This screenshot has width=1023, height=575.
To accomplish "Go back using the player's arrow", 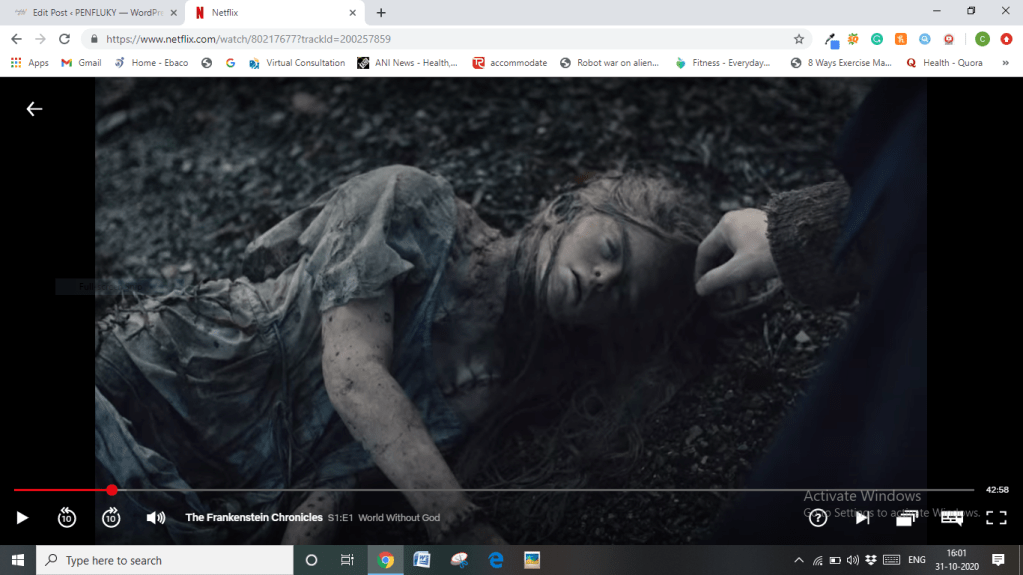I will (x=34, y=109).
